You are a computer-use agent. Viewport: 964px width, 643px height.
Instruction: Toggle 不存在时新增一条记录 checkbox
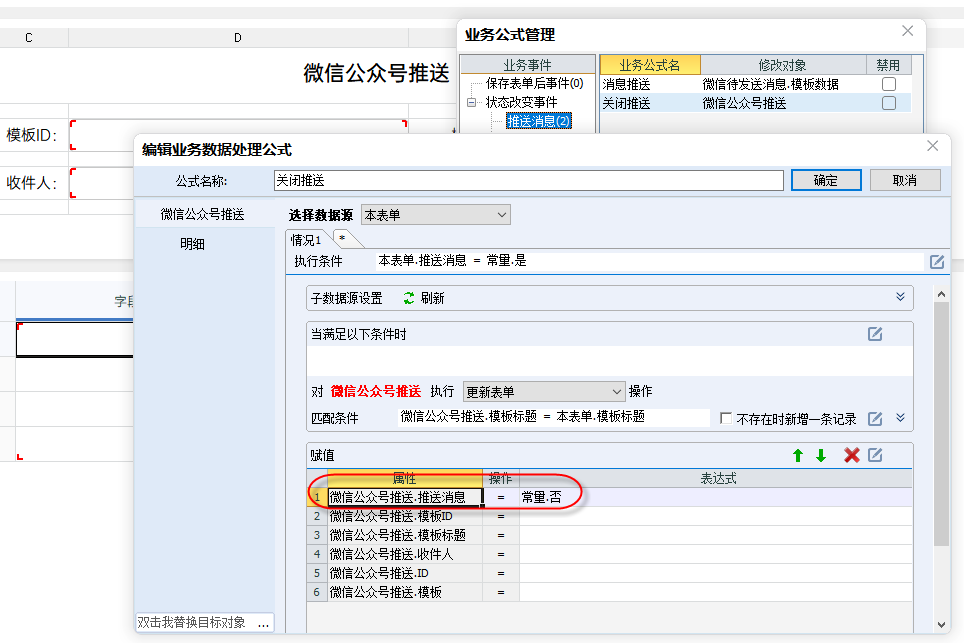(725, 419)
